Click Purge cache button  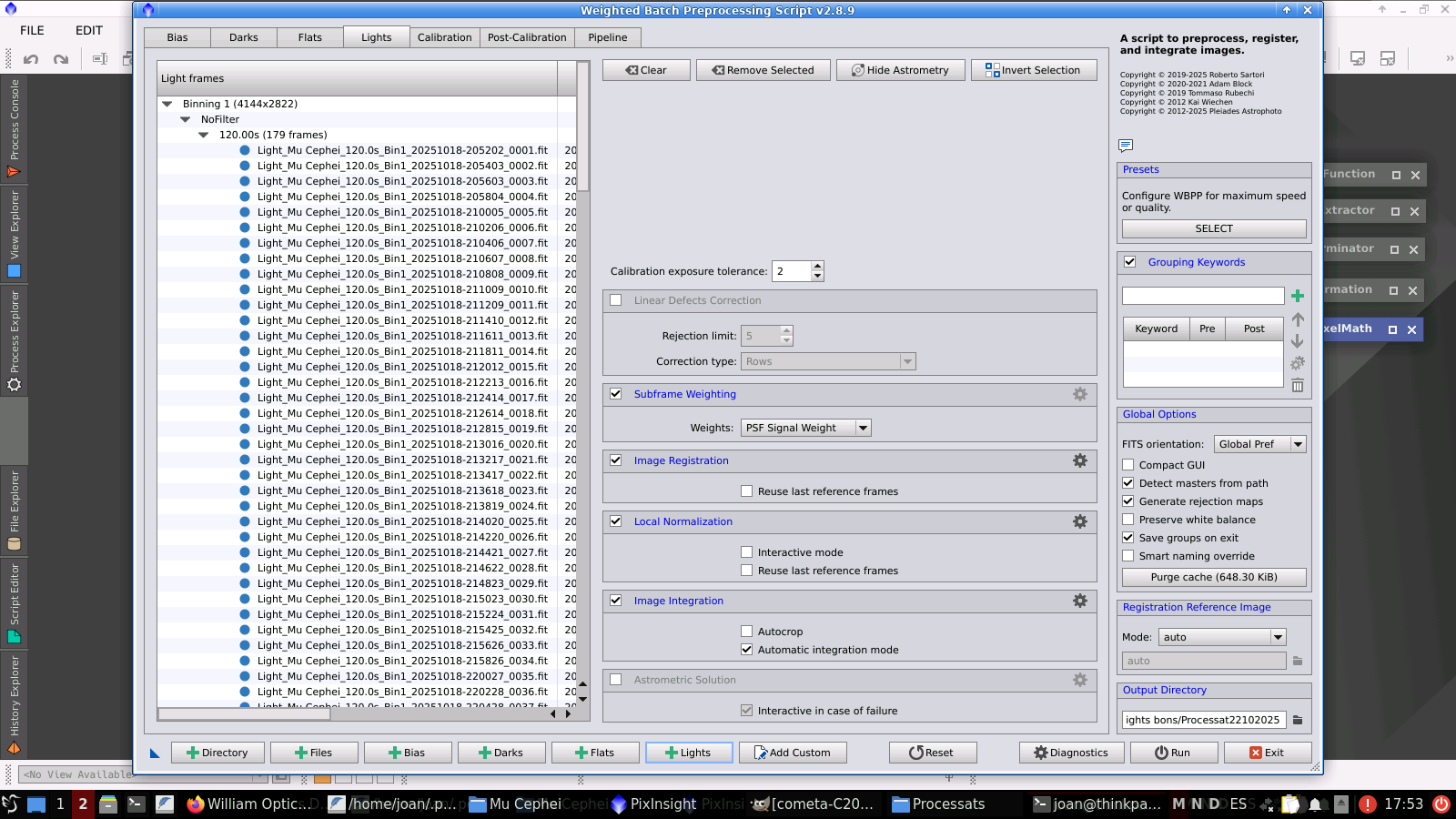pyautogui.click(x=1214, y=577)
